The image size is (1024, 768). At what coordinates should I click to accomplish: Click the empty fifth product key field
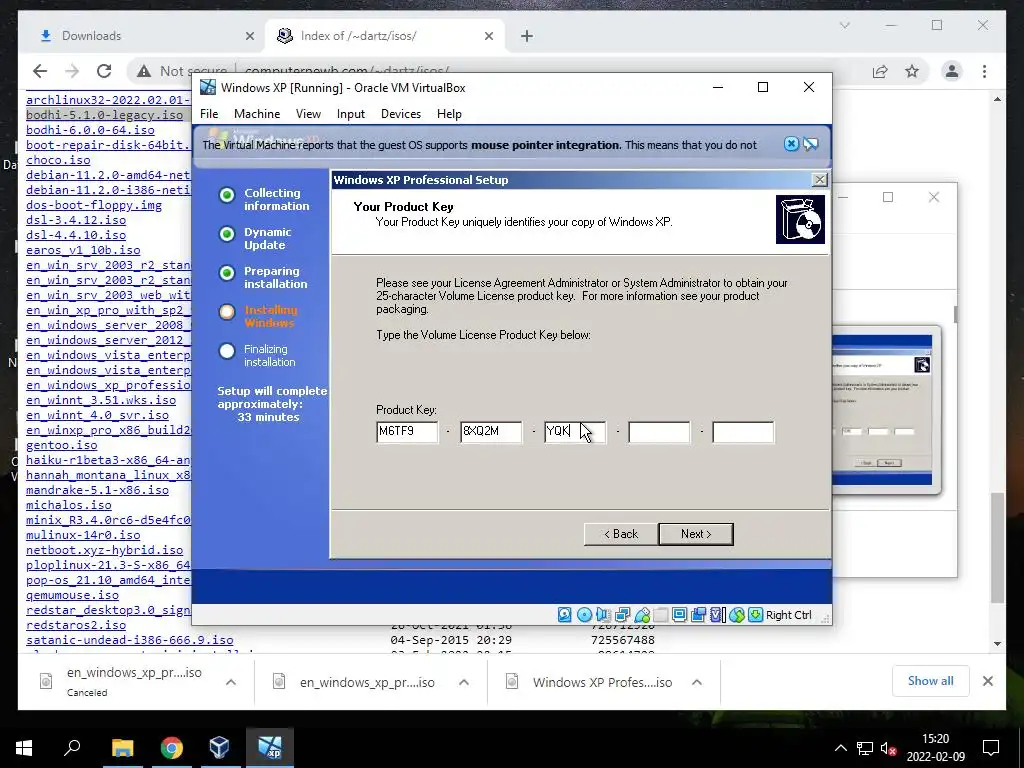[743, 432]
